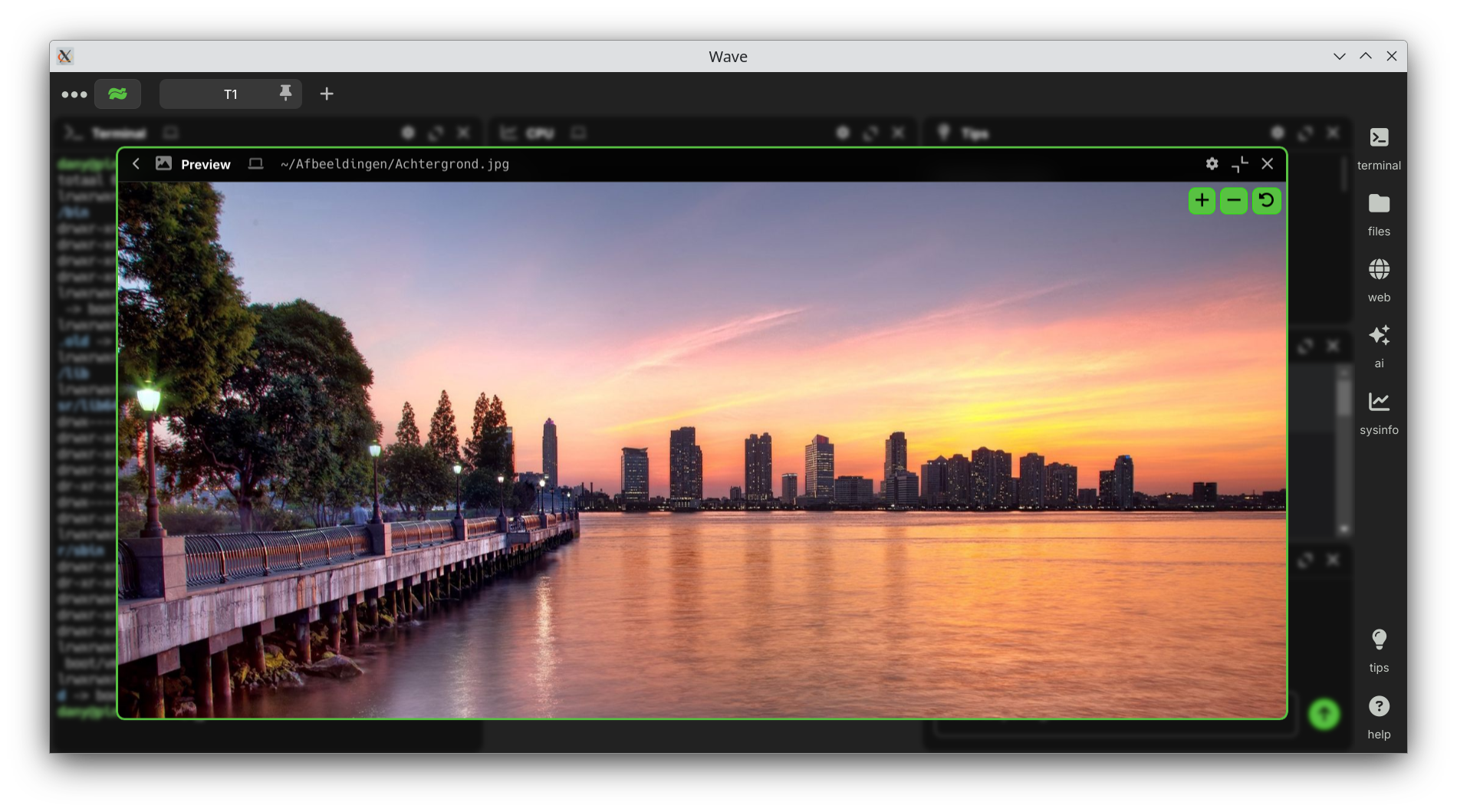
Task: Zoom in on the previewed image
Action: point(1202,201)
